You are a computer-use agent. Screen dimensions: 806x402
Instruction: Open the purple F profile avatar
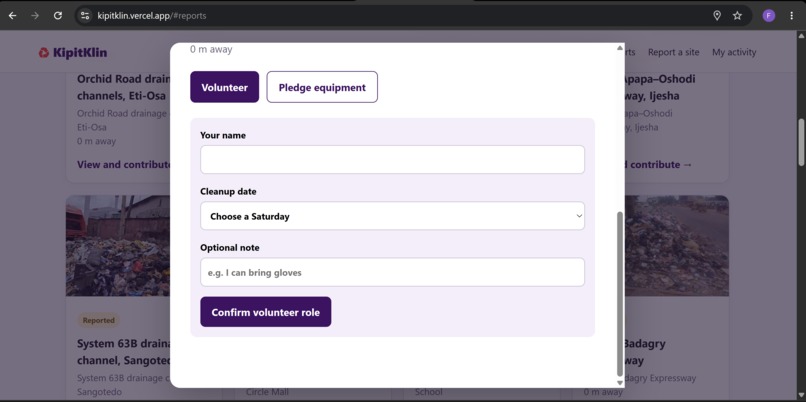click(768, 15)
